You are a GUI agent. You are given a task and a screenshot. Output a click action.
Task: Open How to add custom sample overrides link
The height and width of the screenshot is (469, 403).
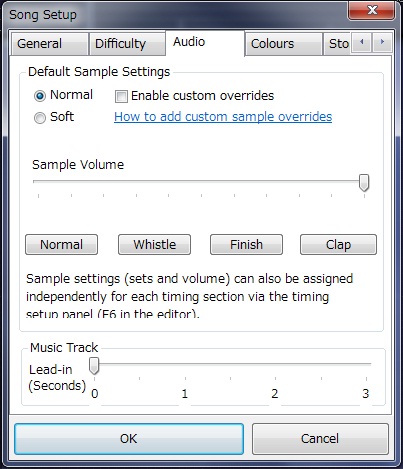[x=223, y=117]
